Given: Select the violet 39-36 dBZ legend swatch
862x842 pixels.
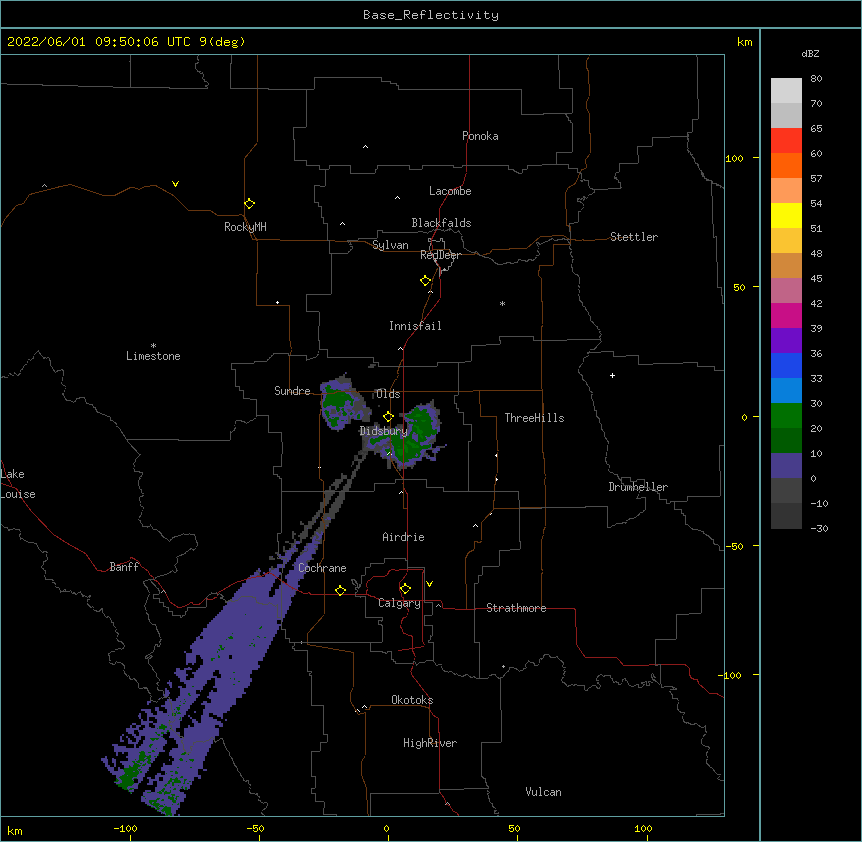Looking at the screenshot, I should [x=786, y=341].
